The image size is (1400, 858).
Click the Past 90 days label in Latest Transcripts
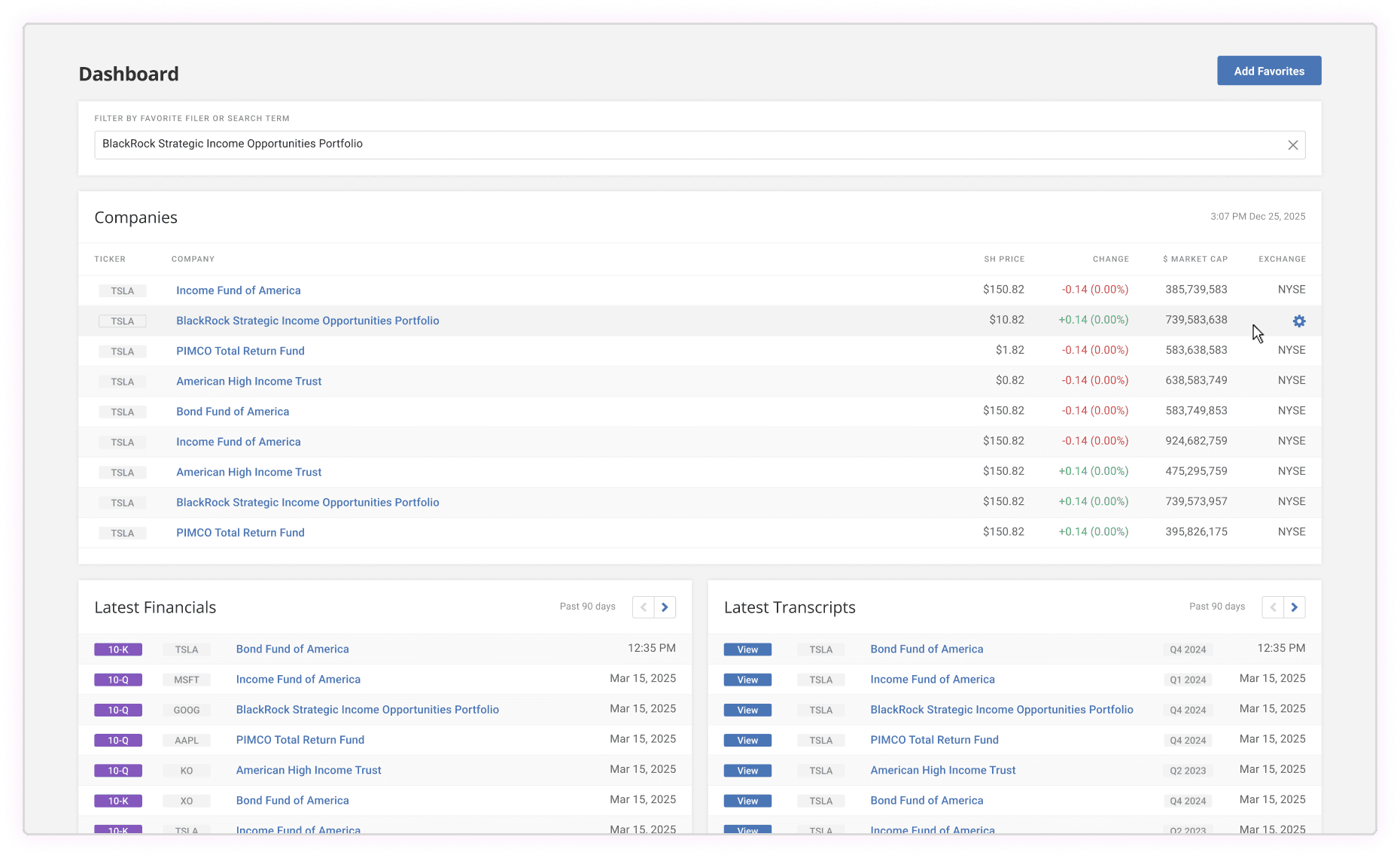click(1216, 607)
